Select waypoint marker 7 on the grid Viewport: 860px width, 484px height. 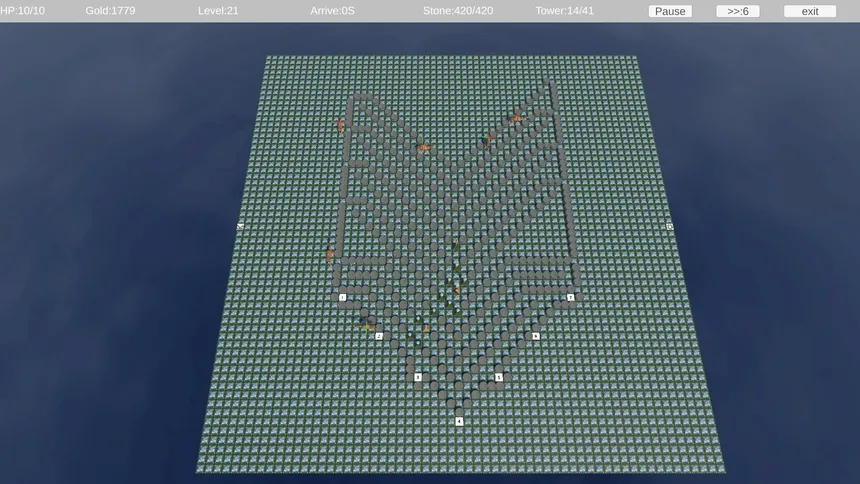570,297
